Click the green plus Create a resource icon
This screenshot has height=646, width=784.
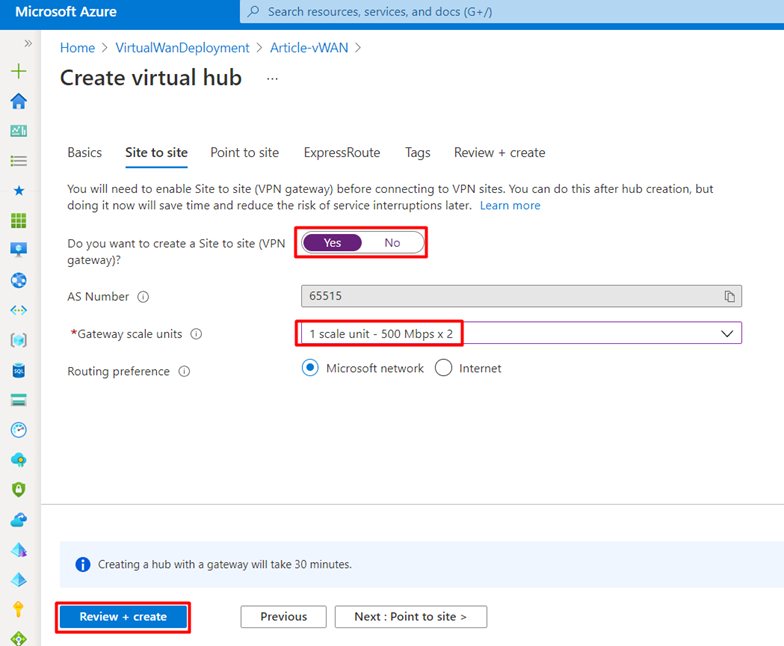pos(18,71)
